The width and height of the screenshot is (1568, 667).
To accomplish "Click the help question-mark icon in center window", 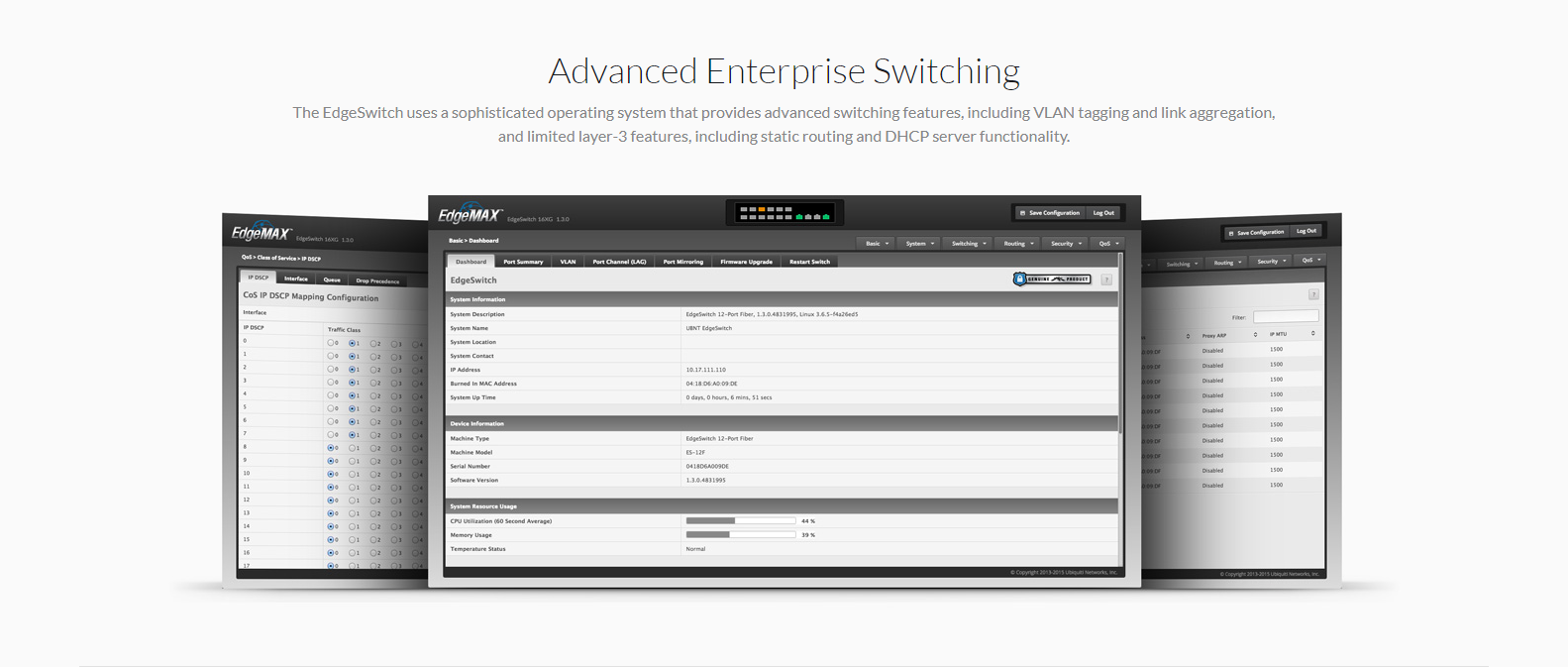I will click(x=1106, y=279).
